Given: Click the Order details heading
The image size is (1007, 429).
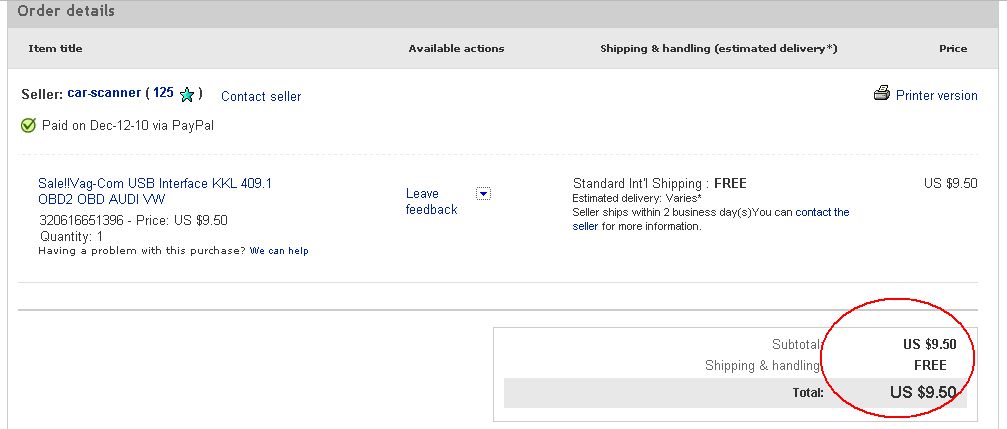Looking at the screenshot, I should [66, 11].
